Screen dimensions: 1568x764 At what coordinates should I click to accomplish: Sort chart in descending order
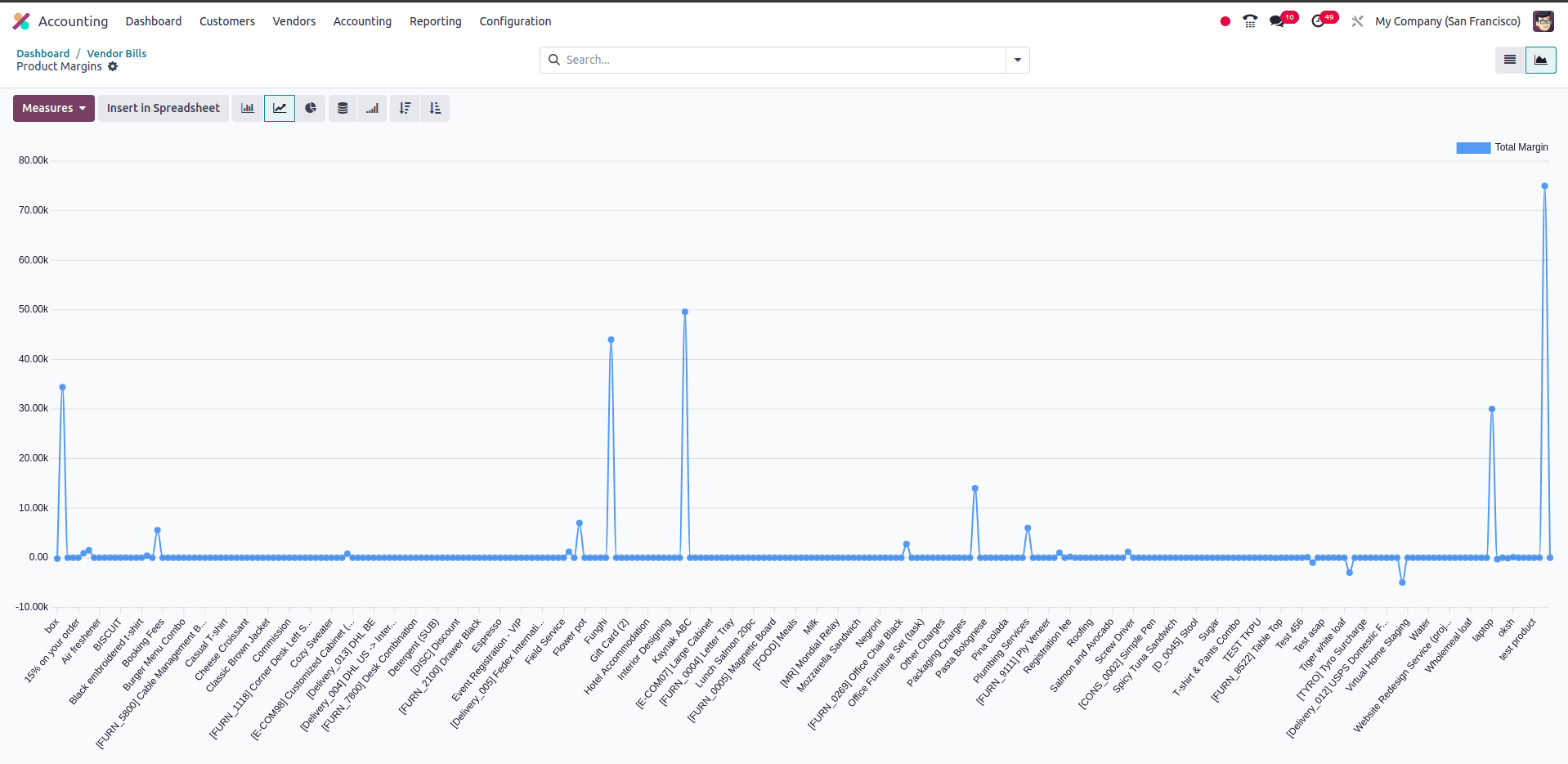pos(405,108)
